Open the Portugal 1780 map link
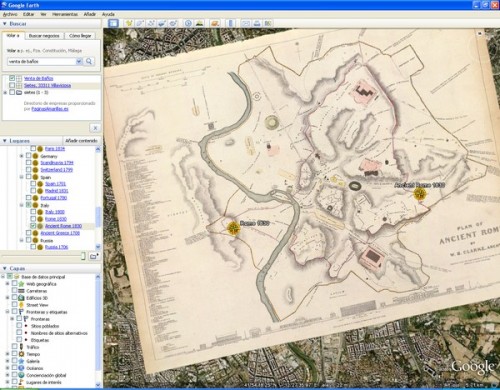This screenshot has width=500, height=390. pos(54,198)
